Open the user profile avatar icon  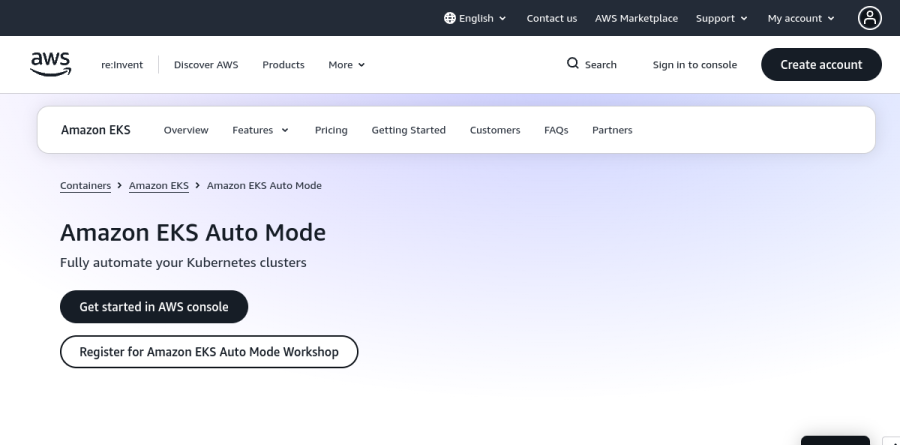870,18
